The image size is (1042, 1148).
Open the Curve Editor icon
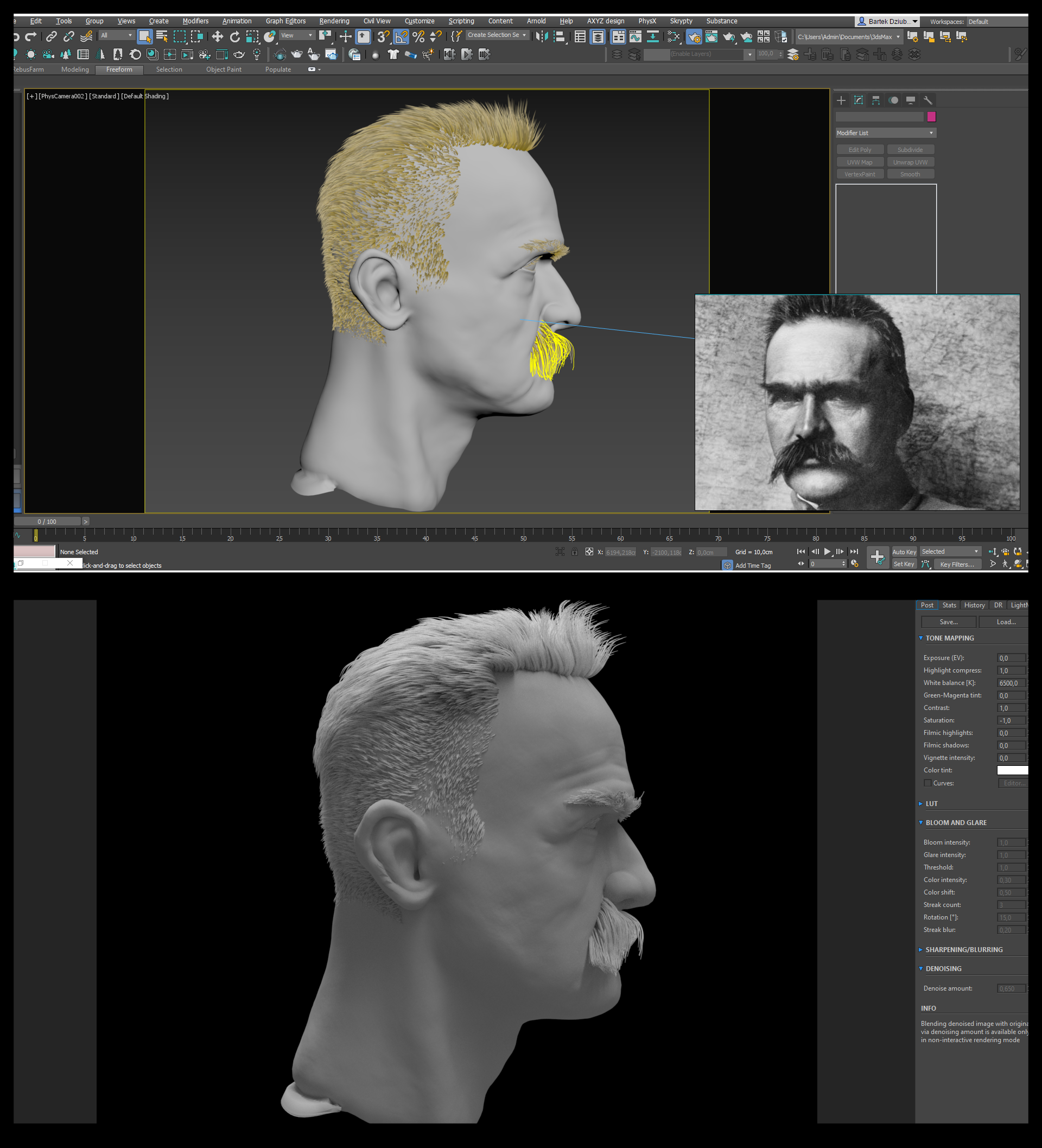click(x=635, y=37)
